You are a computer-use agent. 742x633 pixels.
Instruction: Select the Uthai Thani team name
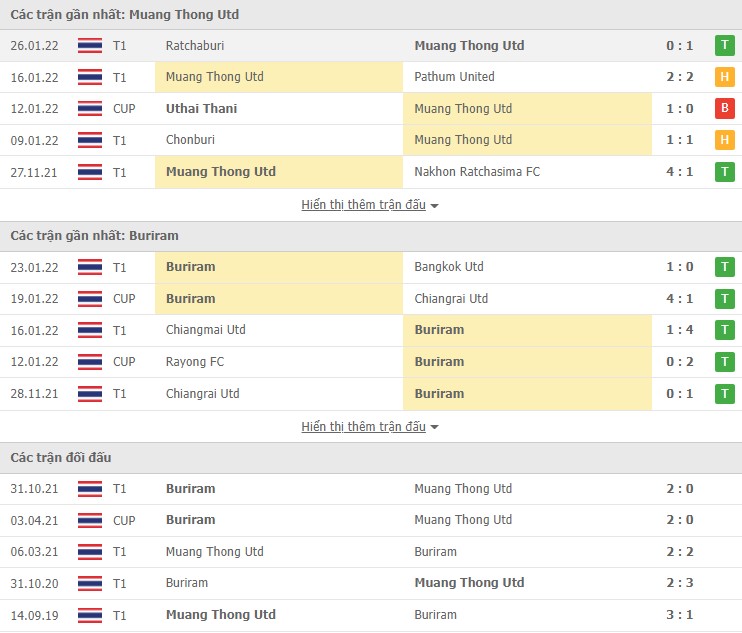(x=201, y=108)
